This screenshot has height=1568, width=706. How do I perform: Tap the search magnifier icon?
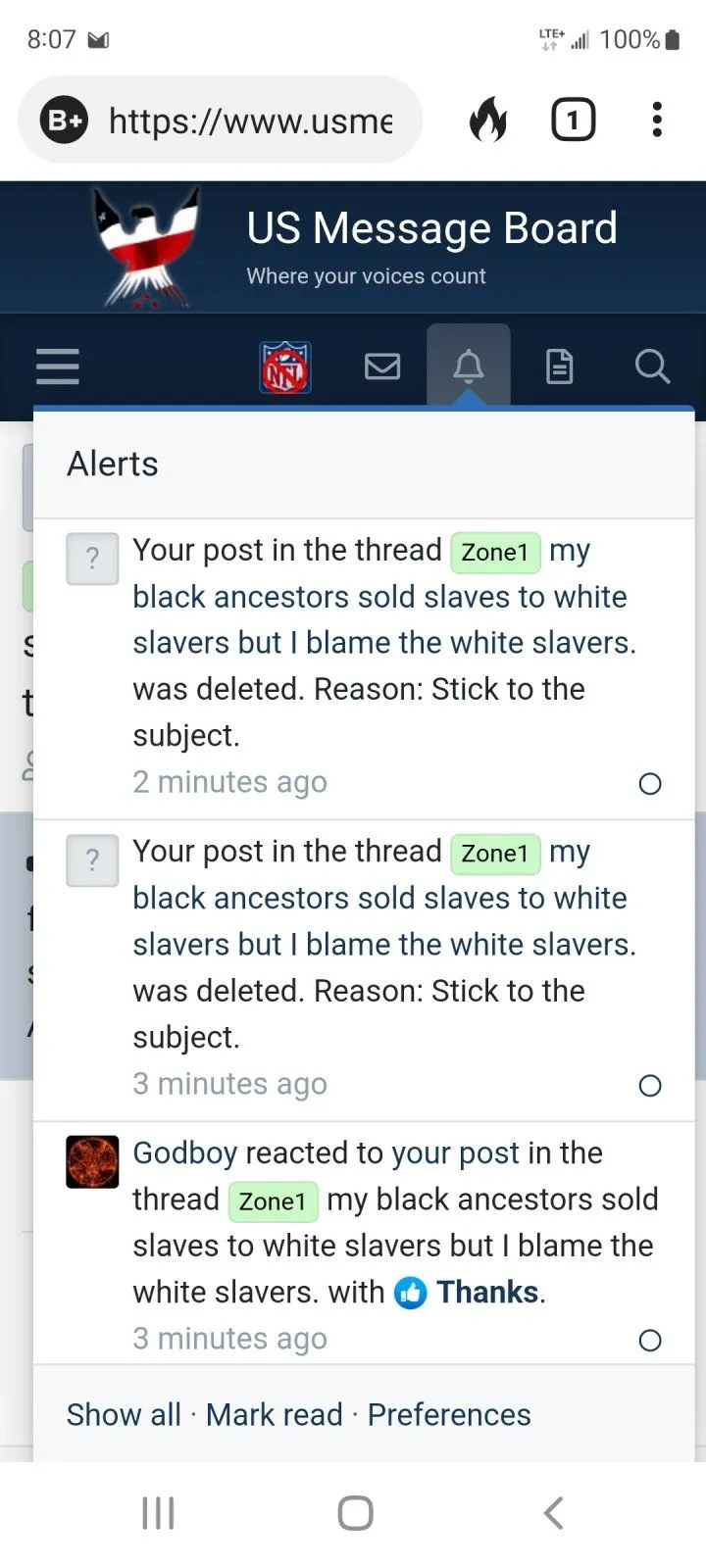pyautogui.click(x=652, y=367)
